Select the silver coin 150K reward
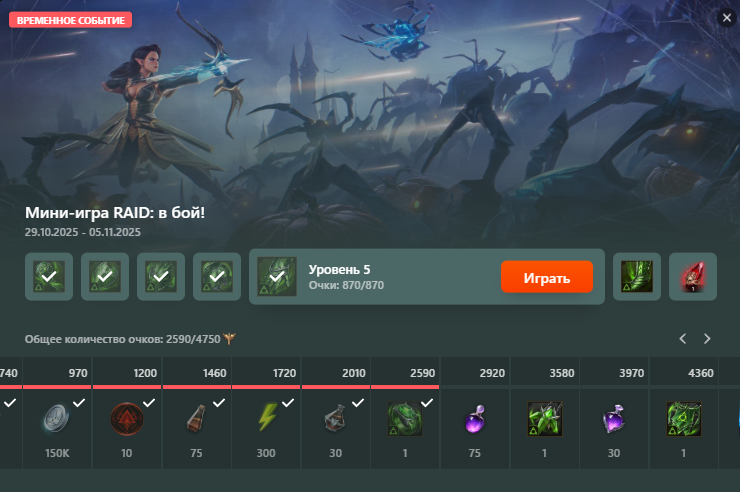The image size is (740, 492). (57, 418)
